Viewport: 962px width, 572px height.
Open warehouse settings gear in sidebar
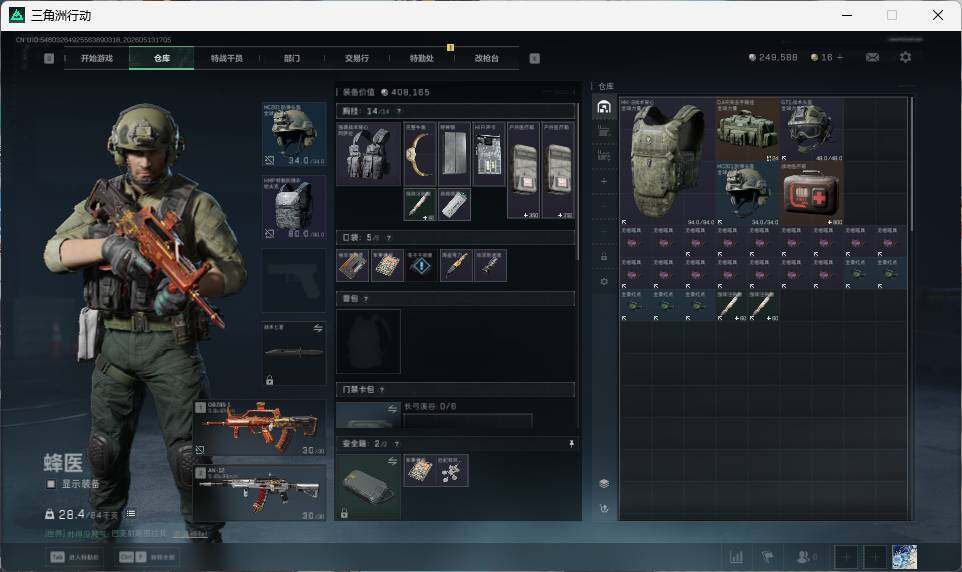click(x=604, y=281)
